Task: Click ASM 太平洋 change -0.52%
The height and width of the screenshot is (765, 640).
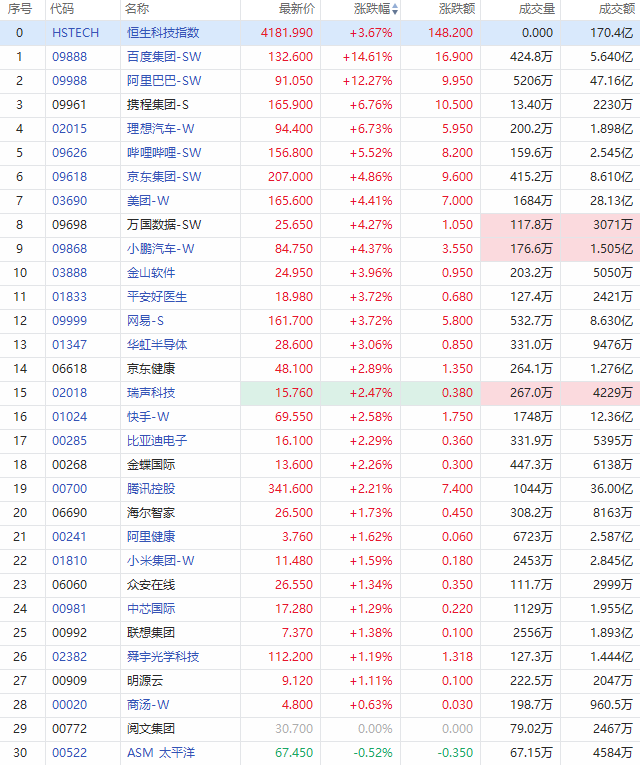Action: [371, 752]
